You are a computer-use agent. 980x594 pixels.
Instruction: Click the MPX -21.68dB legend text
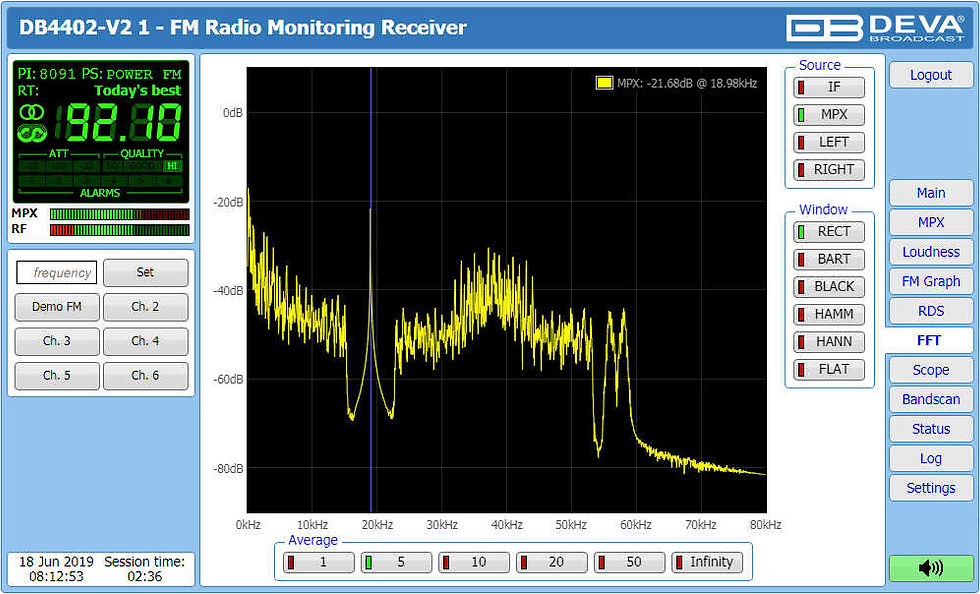(x=687, y=83)
